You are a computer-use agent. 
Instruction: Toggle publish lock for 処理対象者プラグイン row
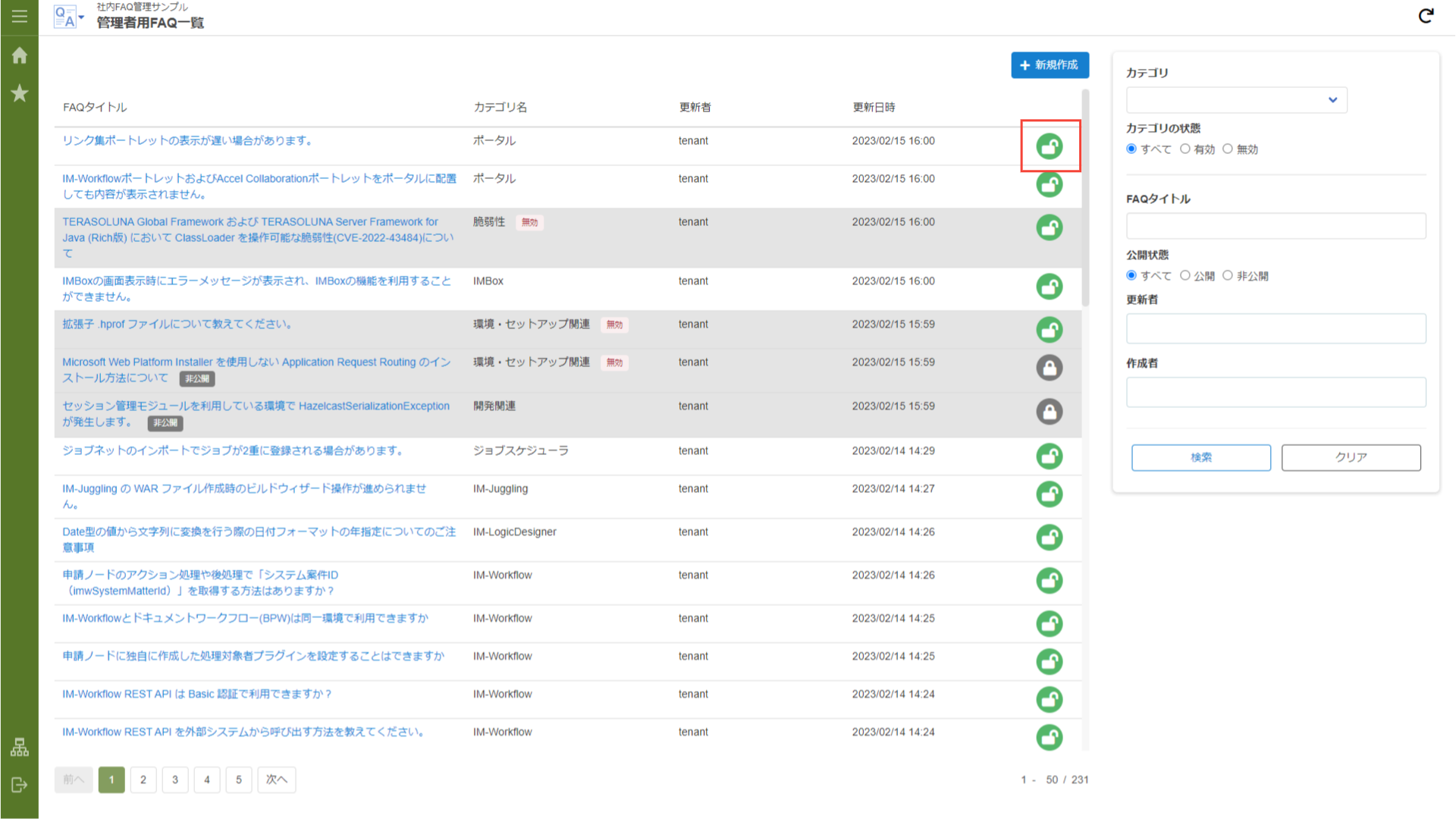(x=1050, y=662)
